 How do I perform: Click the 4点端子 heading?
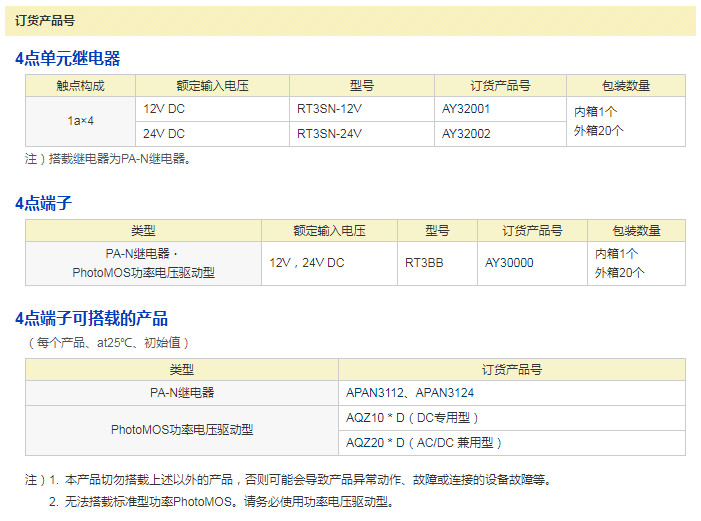pyautogui.click(x=43, y=204)
